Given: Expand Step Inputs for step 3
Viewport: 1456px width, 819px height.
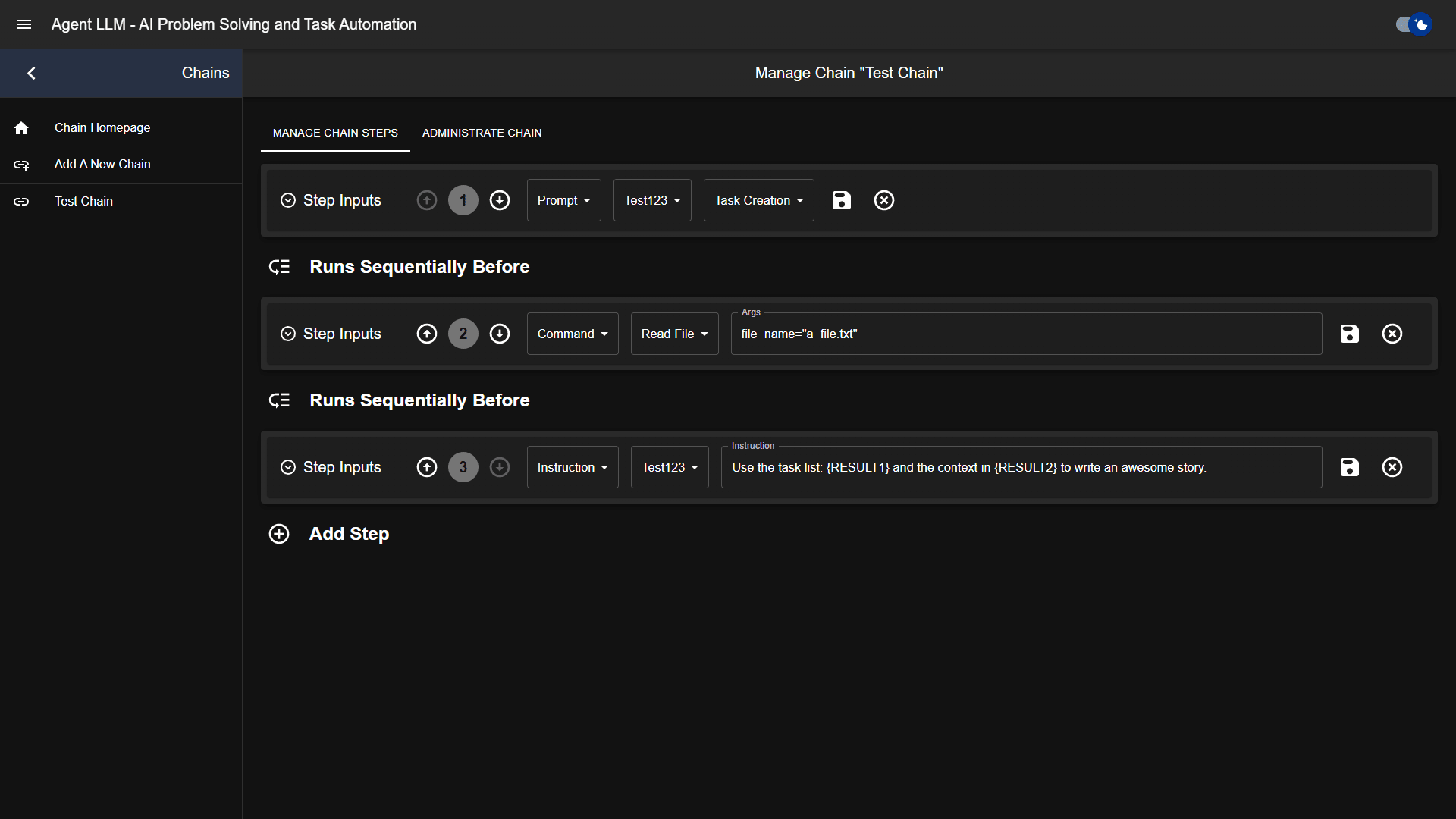Looking at the screenshot, I should 288,467.
